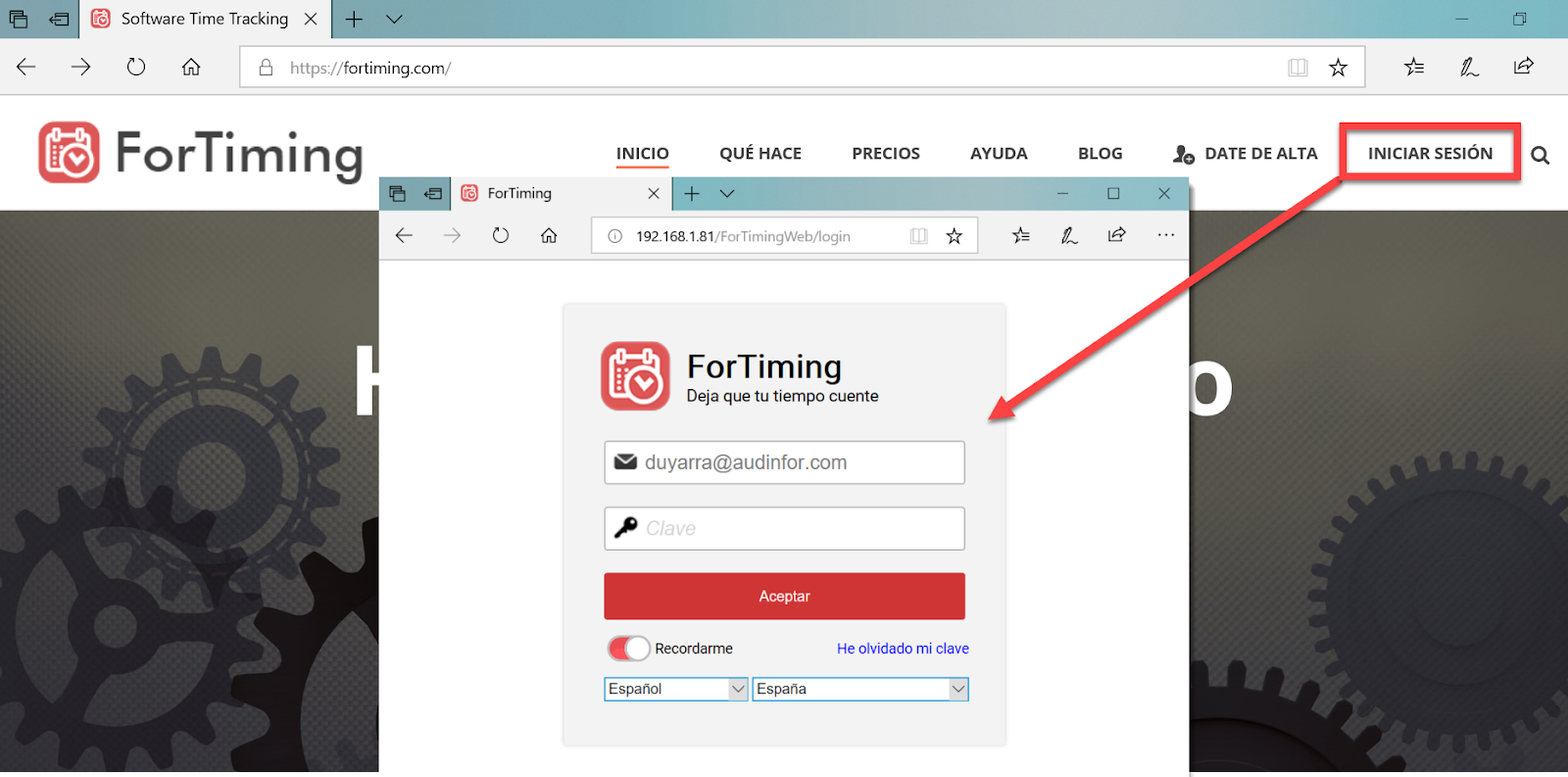Open INICIO menu item

point(642,154)
